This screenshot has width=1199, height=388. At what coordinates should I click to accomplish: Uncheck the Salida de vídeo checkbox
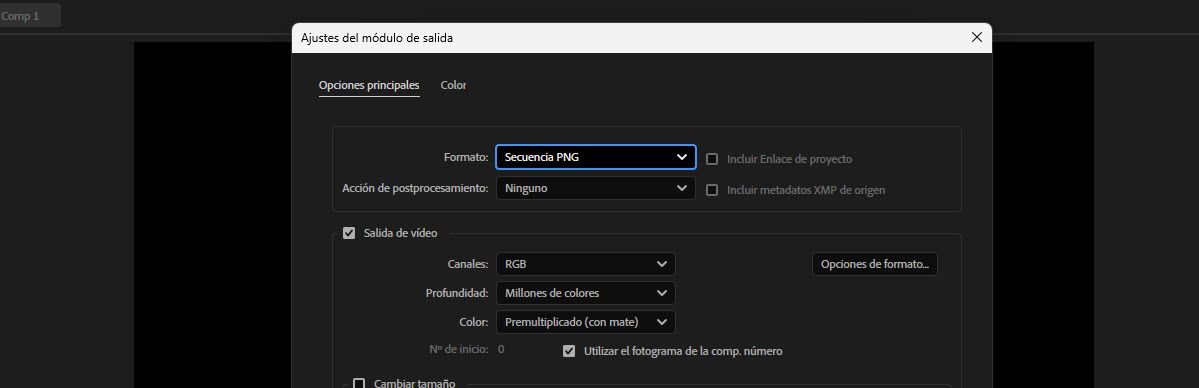click(349, 233)
